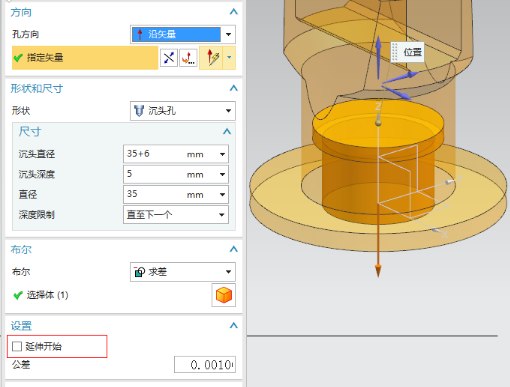Click the 公差 tolerance input field

[205, 365]
